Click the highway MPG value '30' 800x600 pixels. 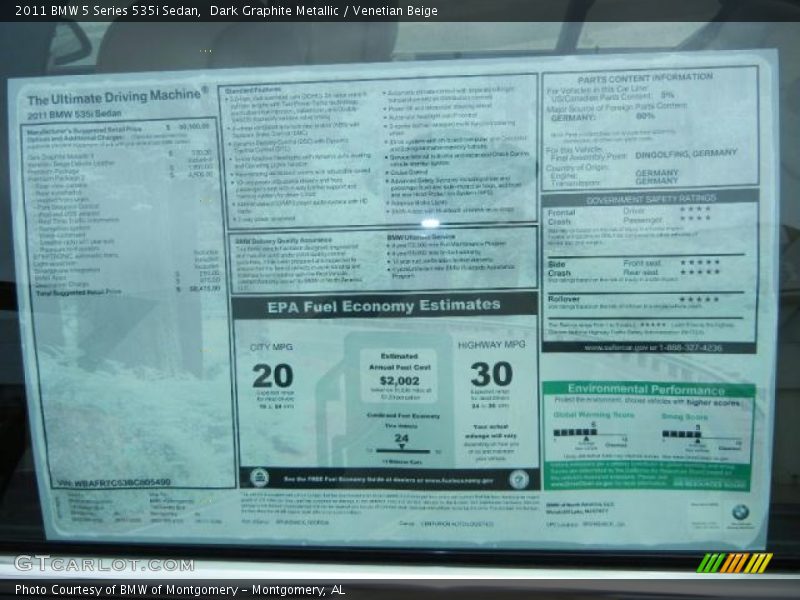tap(491, 374)
